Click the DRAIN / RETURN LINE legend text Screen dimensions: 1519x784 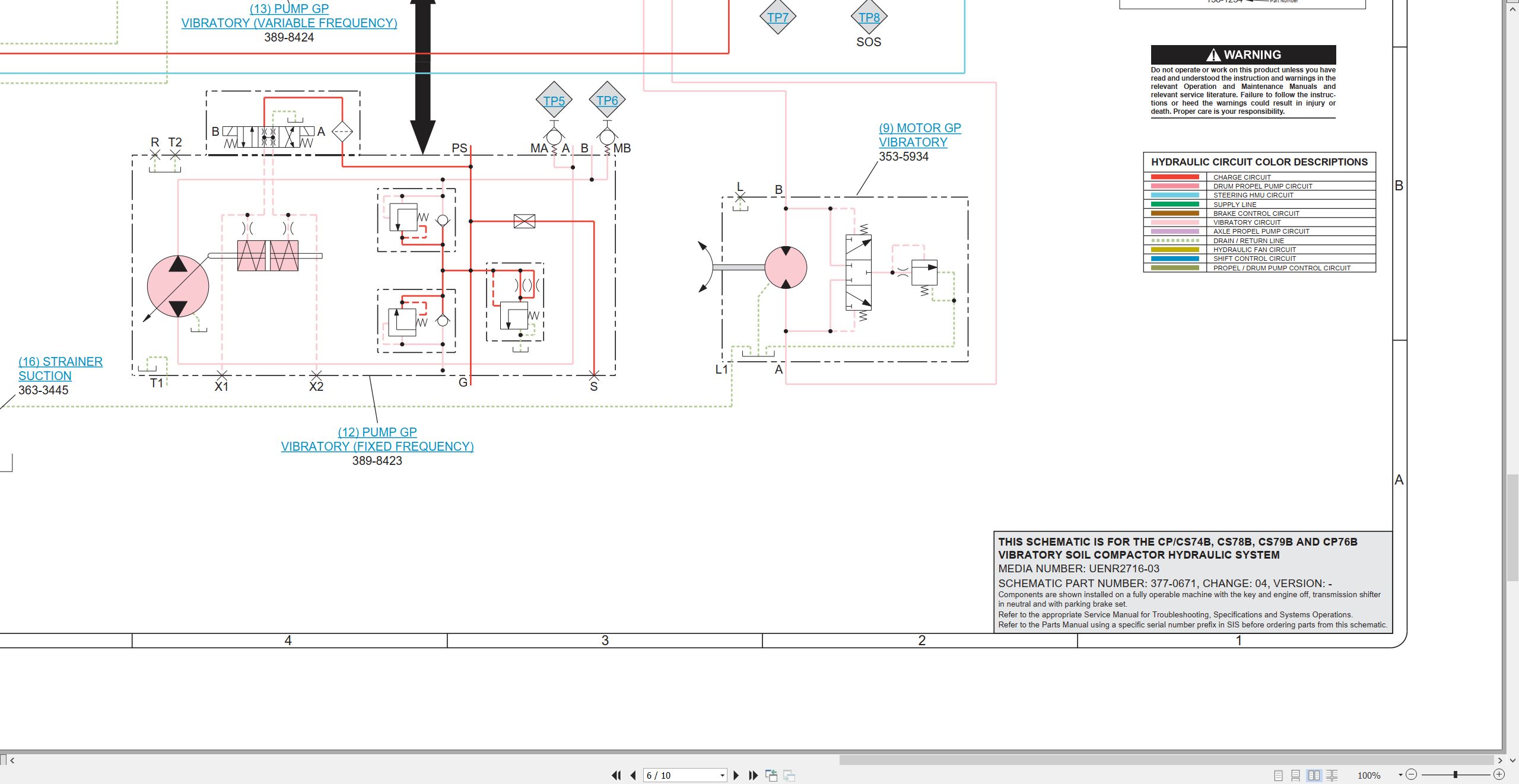coord(1248,241)
